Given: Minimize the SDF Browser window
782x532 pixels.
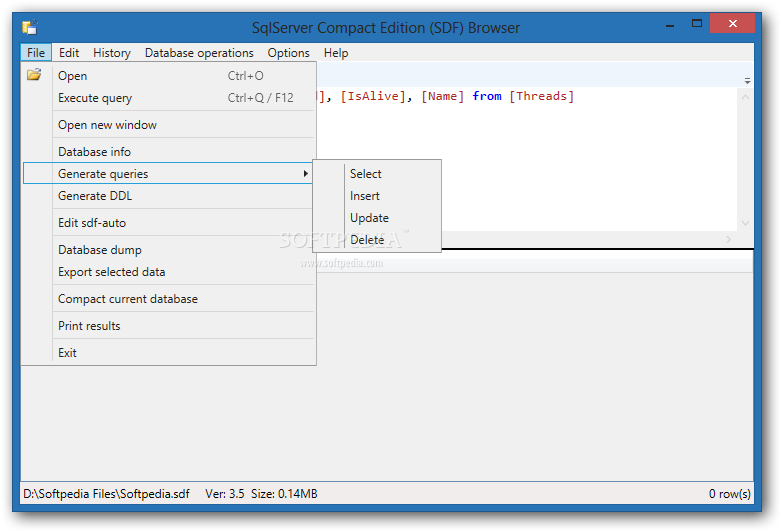Looking at the screenshot, I should (x=670, y=24).
